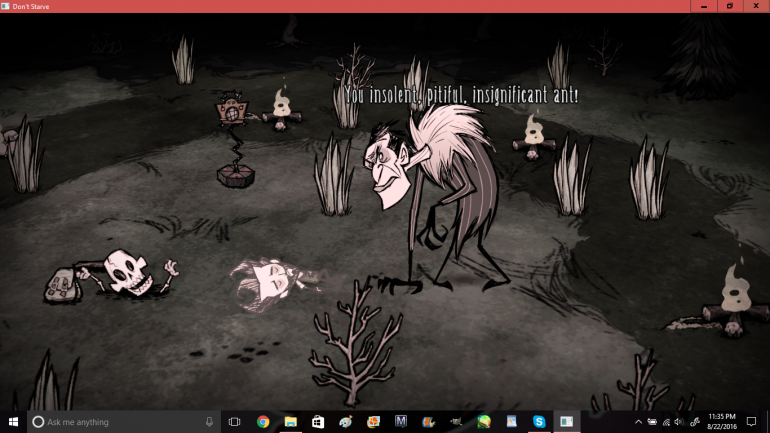The image size is (770, 433).
Task: Open the Action Center notifications icon
Action: 751,422
